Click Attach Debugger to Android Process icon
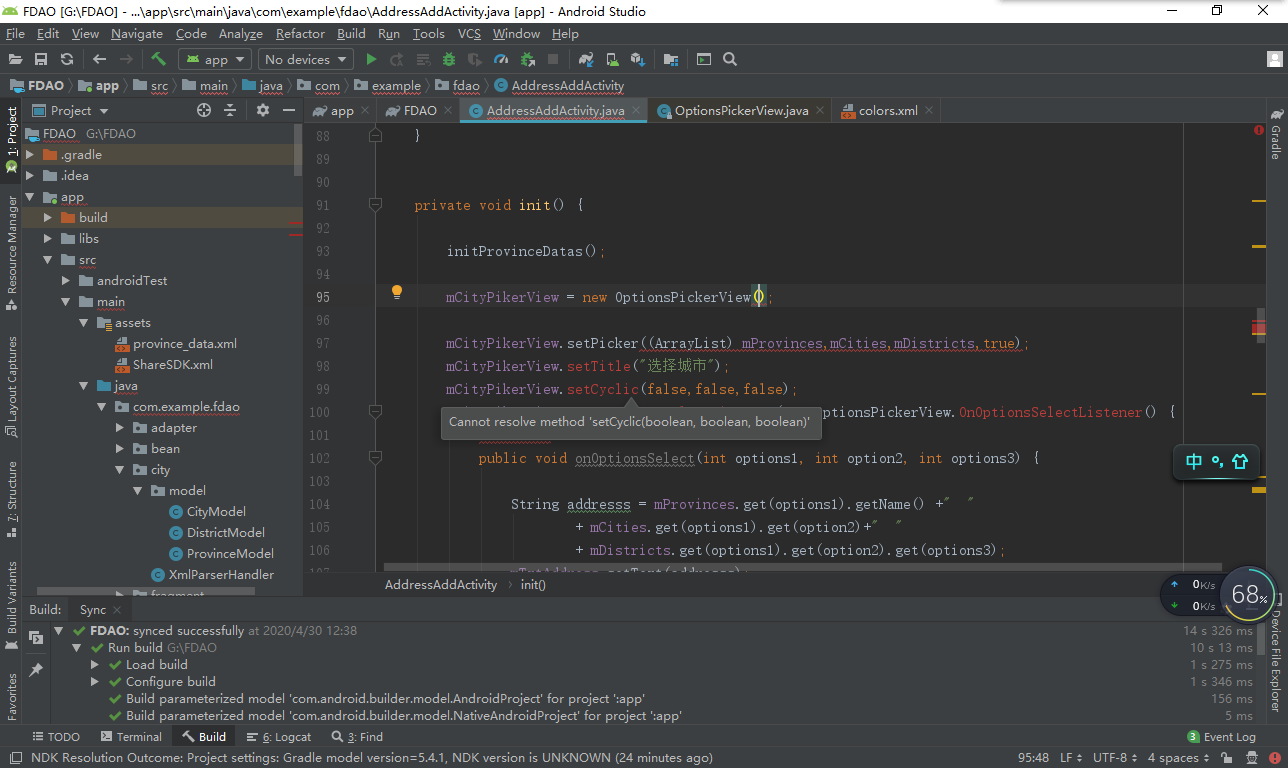 coord(526,59)
